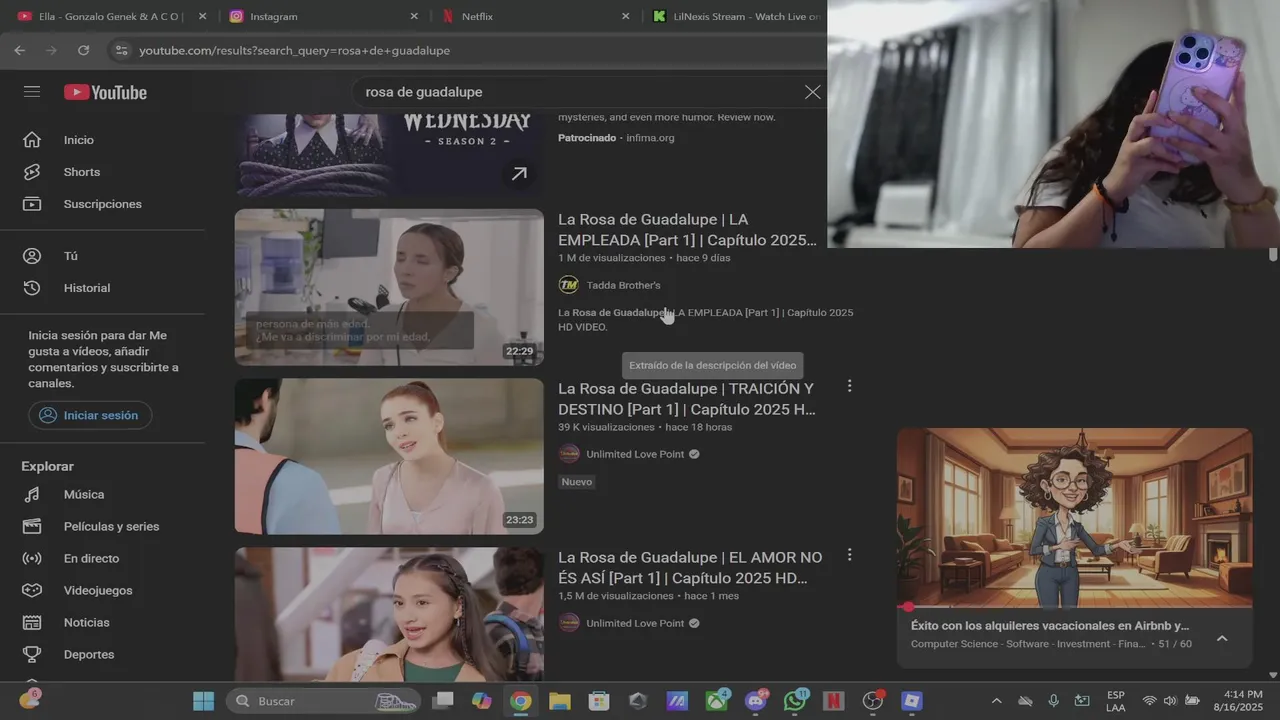
Task: Switch to the Instagram tab
Action: pos(323,16)
